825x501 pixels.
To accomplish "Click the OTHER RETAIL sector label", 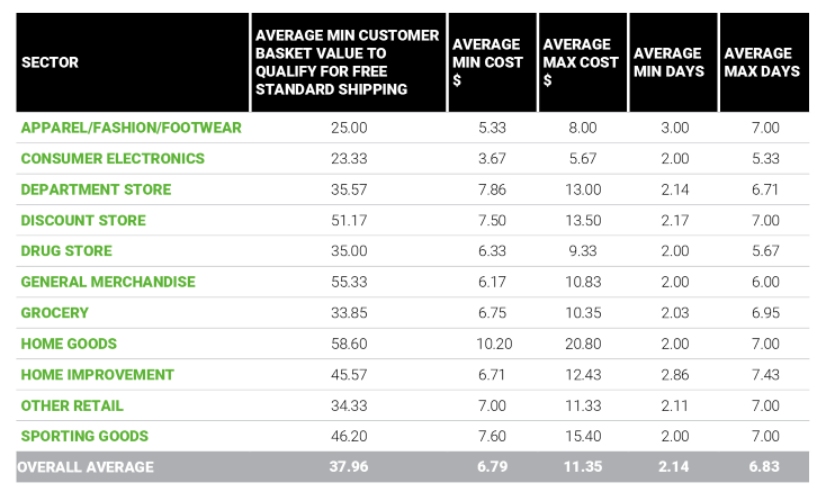I will point(72,405).
